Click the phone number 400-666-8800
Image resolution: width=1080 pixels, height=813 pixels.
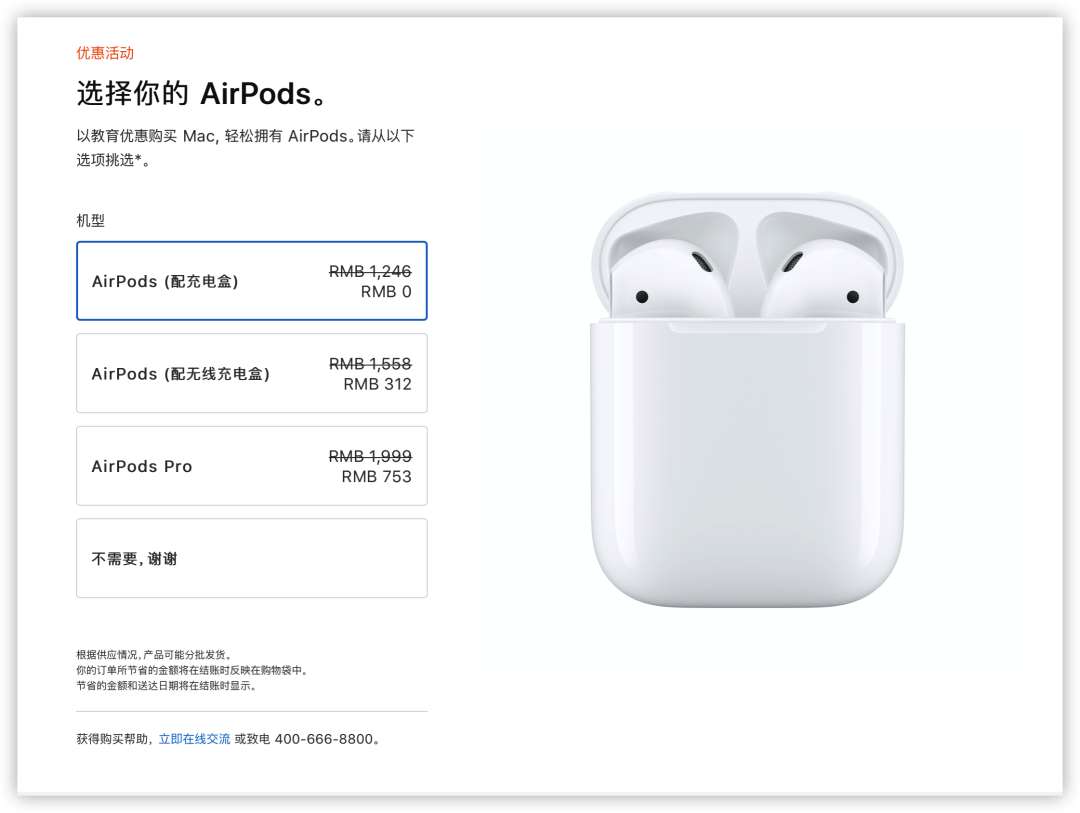[x=324, y=739]
